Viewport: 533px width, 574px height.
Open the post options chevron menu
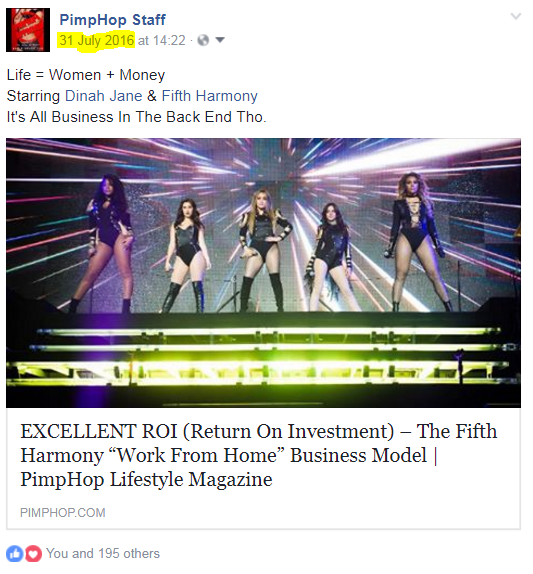(516, 16)
